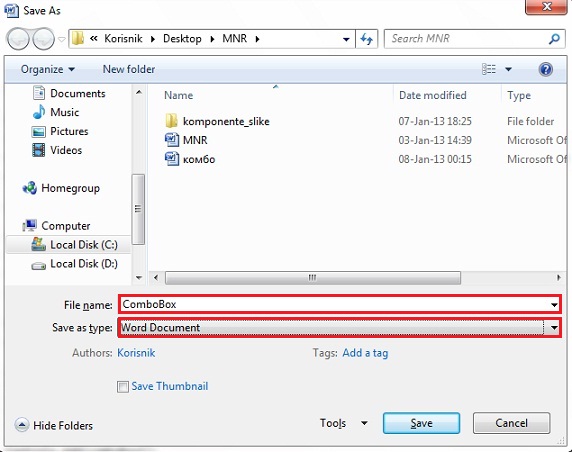The image size is (572, 452).
Task: Open the Tools dropdown menu
Action: [x=343, y=423]
